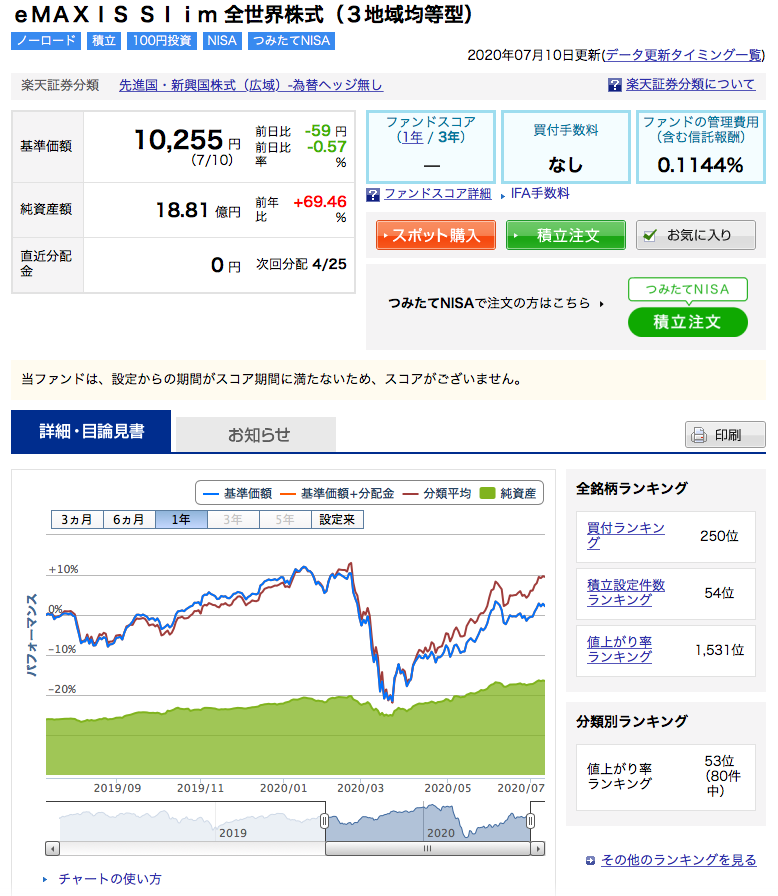The width and height of the screenshot is (778, 896).
Task: Open 先進国・新興国株式(広域)-為替ヘッジ無し link
Action: [251, 85]
